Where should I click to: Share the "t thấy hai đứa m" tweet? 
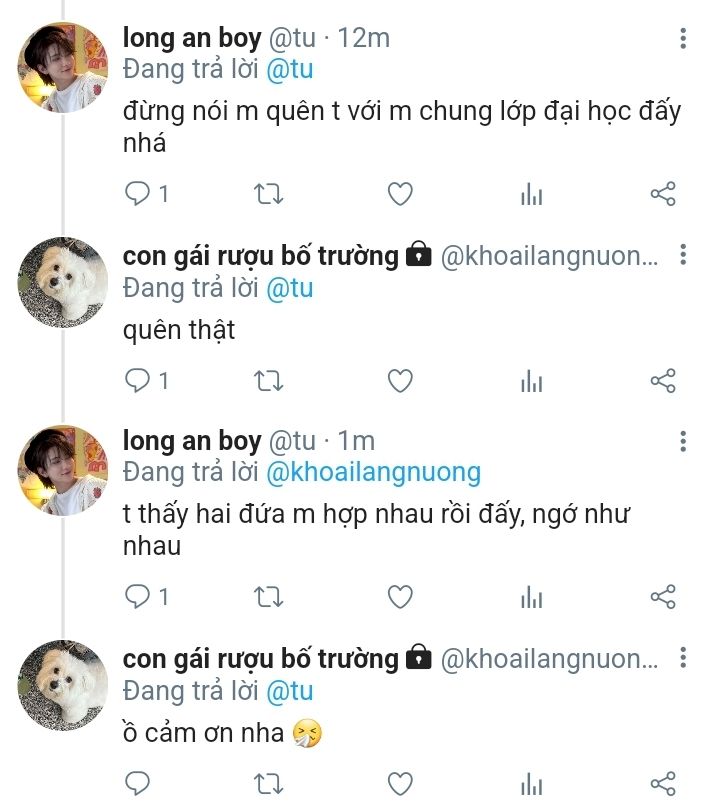click(663, 597)
